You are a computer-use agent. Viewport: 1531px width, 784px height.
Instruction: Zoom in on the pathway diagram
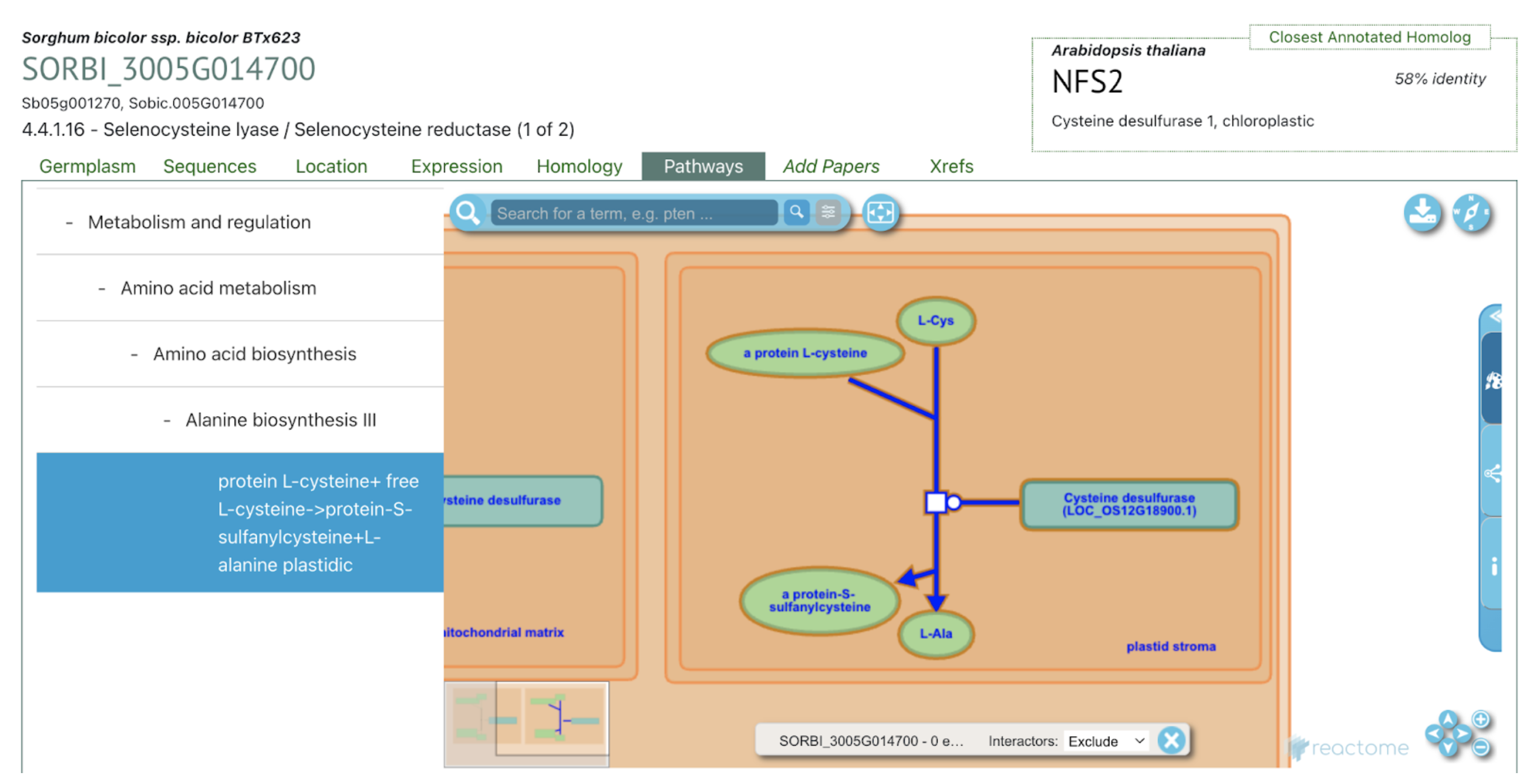point(1481,719)
